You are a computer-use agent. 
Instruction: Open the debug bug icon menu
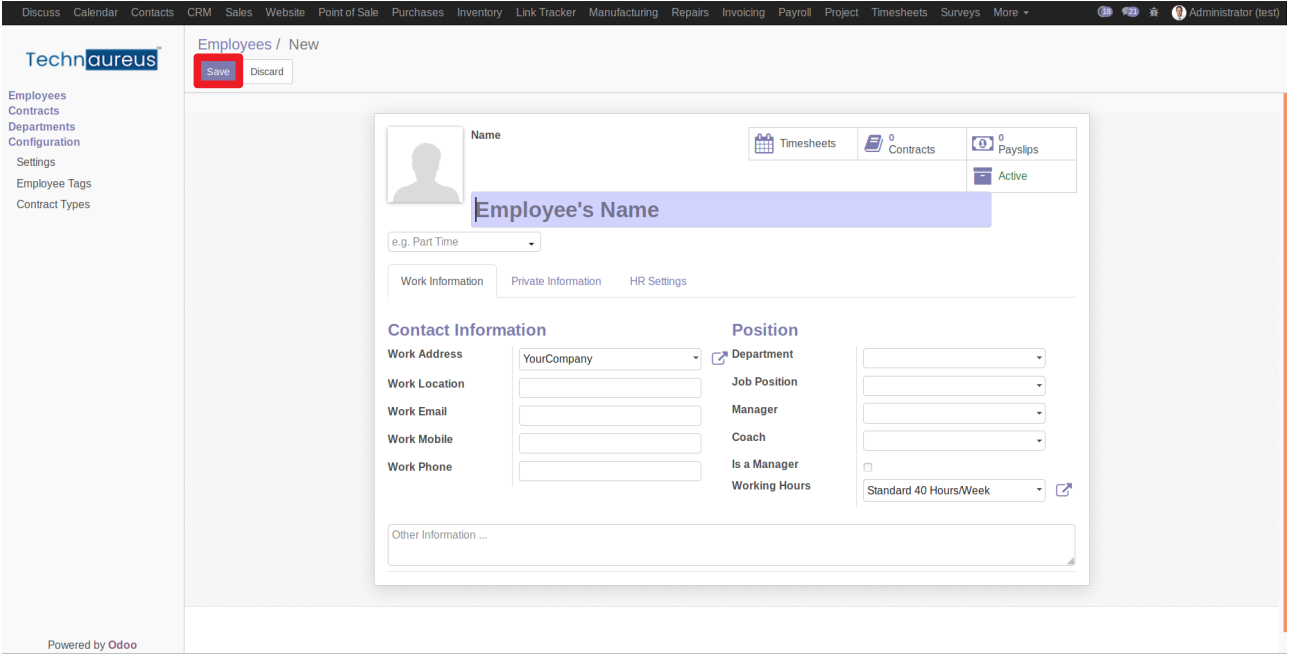[1154, 13]
